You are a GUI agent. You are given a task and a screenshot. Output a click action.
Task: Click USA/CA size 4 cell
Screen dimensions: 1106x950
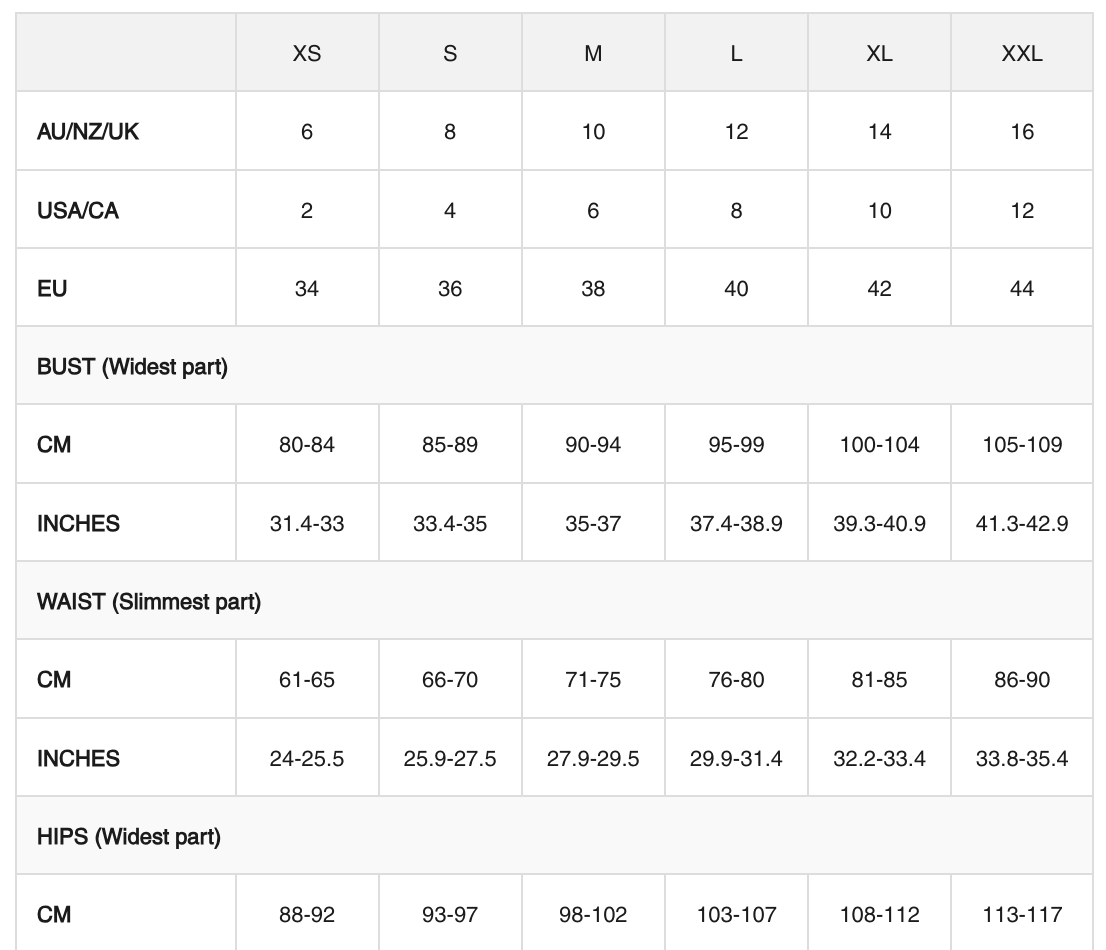click(x=450, y=211)
